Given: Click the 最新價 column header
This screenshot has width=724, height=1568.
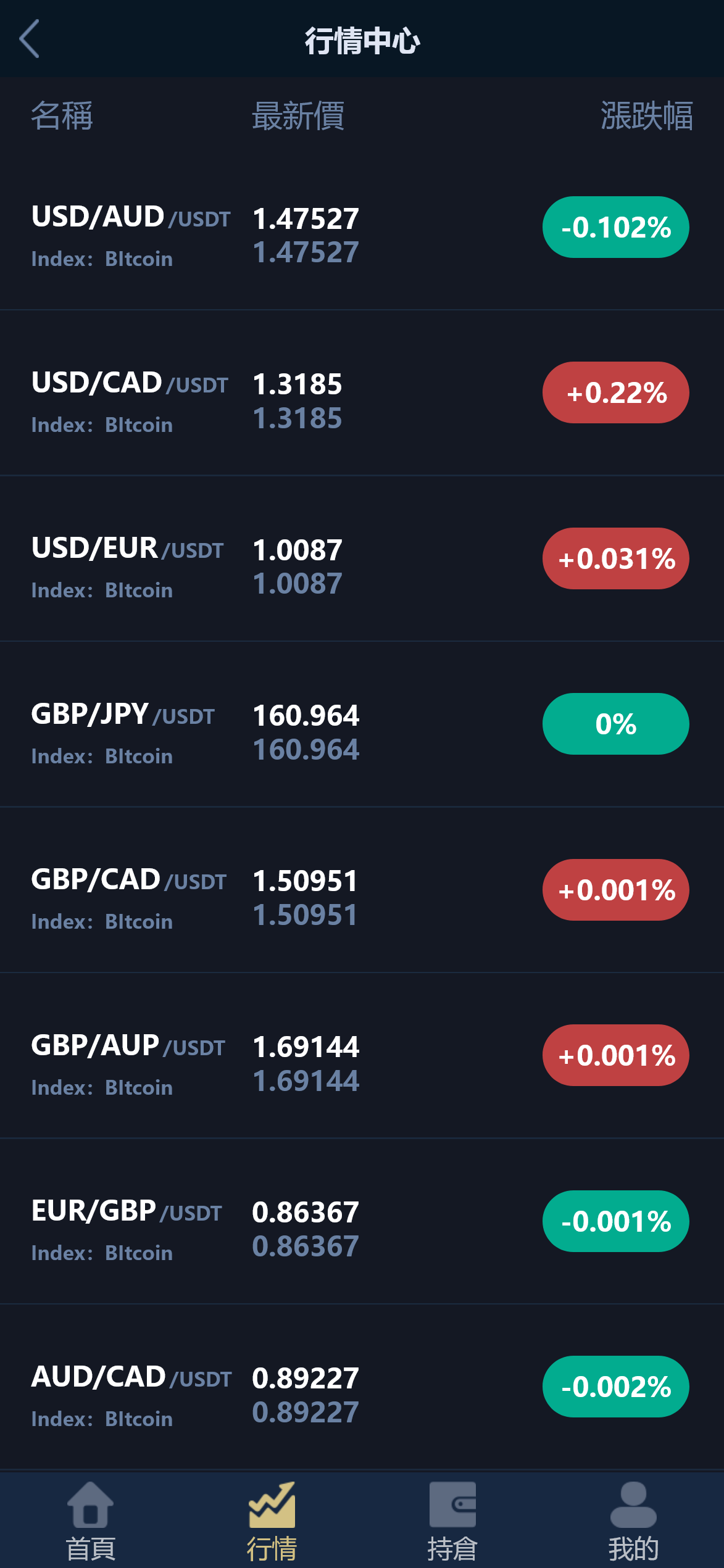Looking at the screenshot, I should pyautogui.click(x=298, y=116).
